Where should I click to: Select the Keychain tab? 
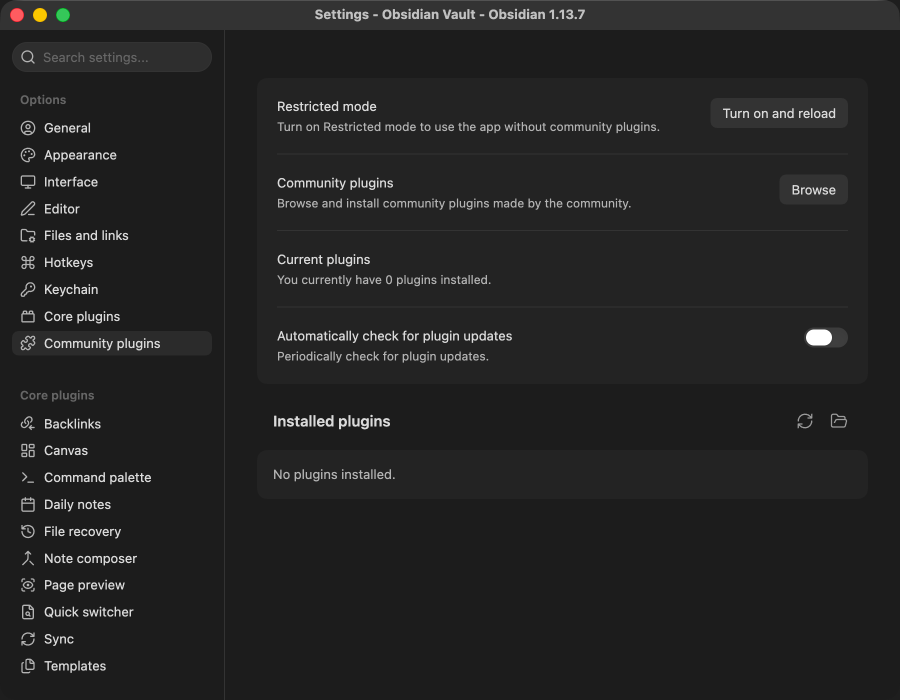pyautogui.click(x=112, y=289)
